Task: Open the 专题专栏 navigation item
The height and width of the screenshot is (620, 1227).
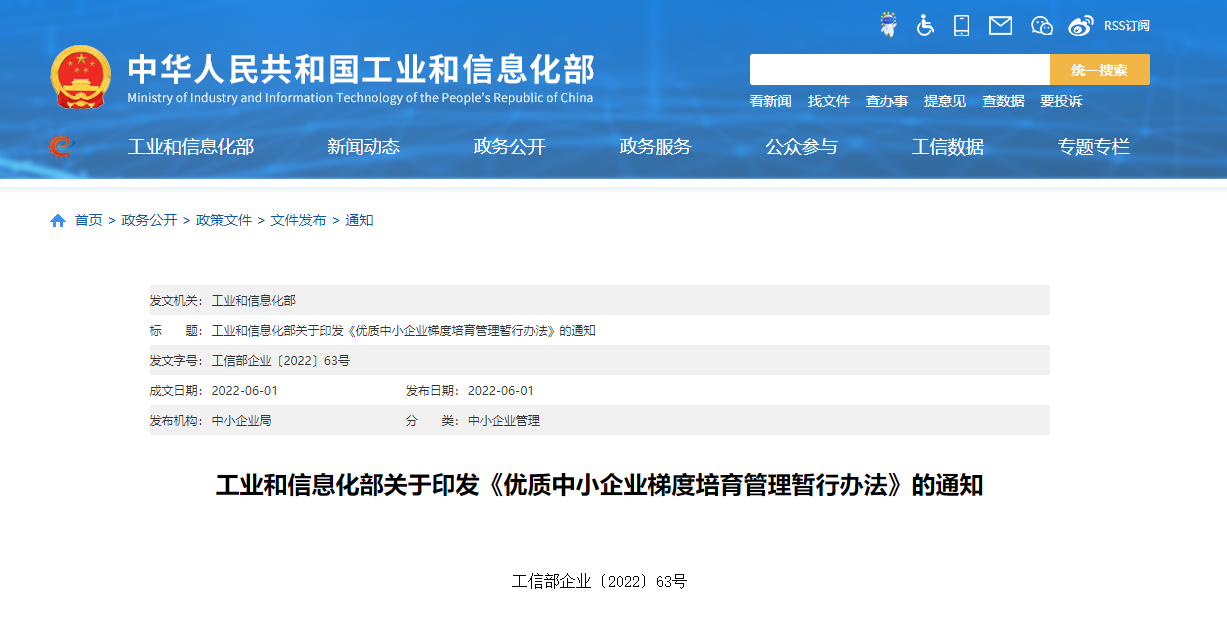Action: (x=1093, y=147)
